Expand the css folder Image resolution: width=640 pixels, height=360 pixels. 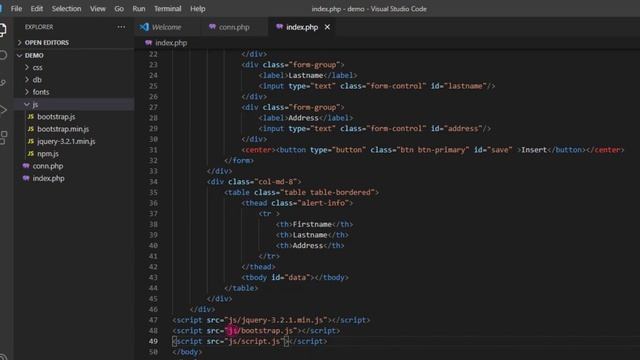pyautogui.click(x=74, y=67)
